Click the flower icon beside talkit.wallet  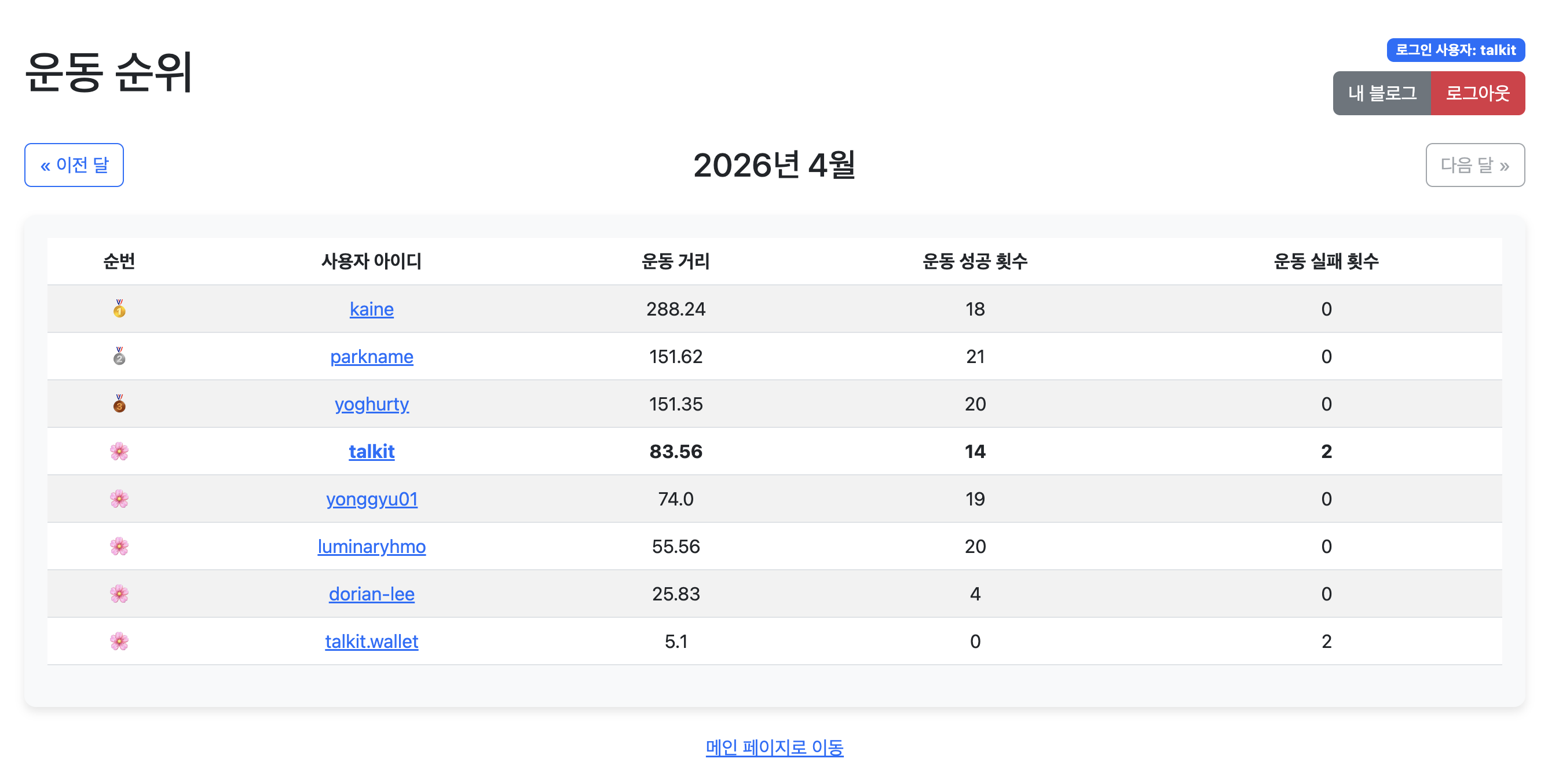tap(119, 641)
